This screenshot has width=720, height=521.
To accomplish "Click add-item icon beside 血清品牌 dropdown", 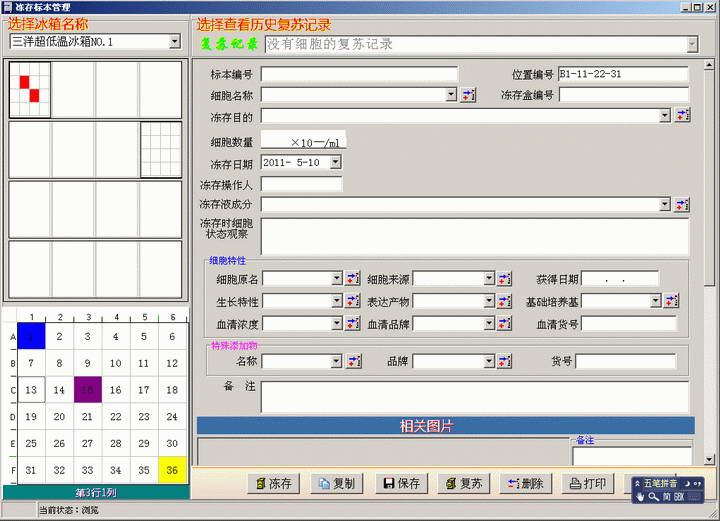I will 504,323.
